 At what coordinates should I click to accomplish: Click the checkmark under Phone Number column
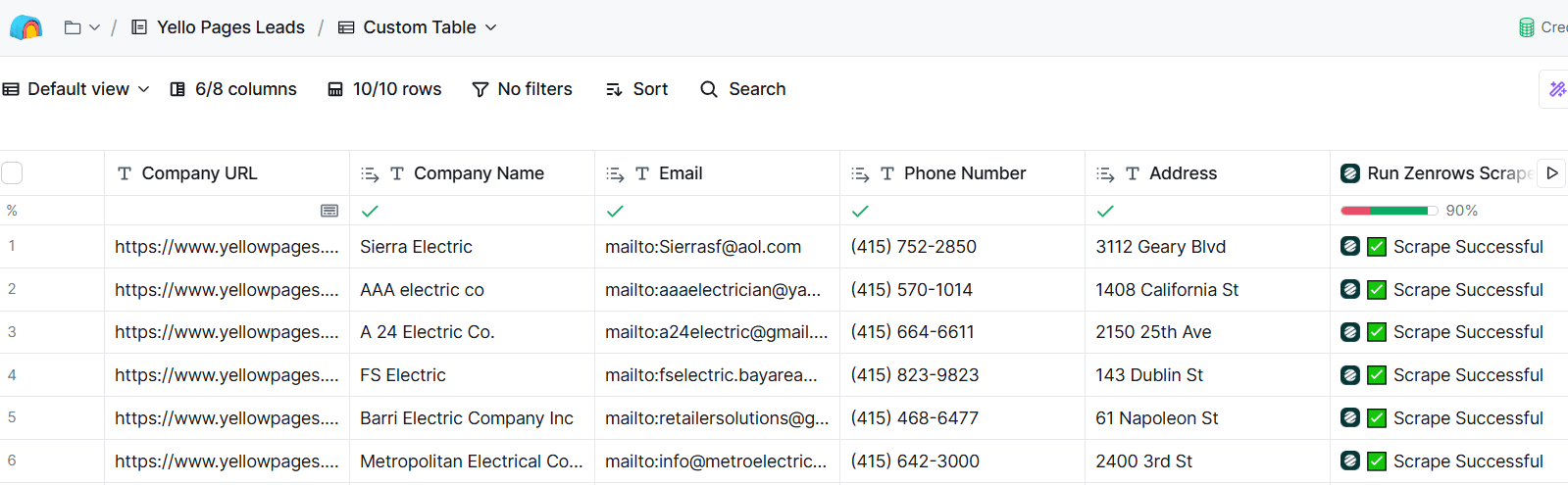pos(860,211)
